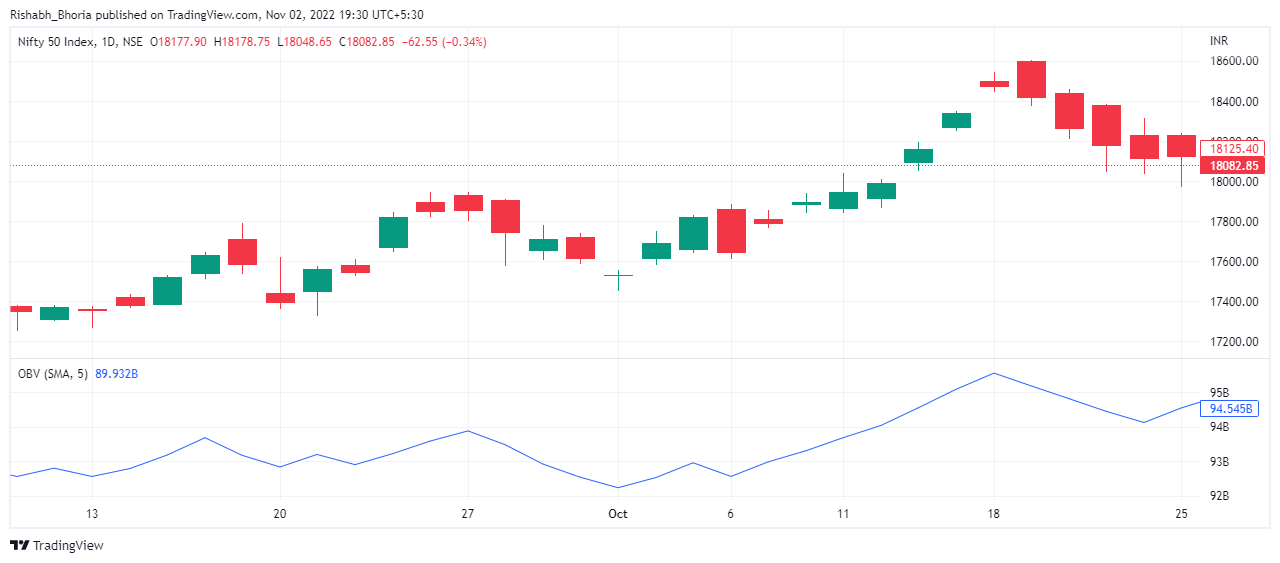Click the 18 date marker on time axis
This screenshot has height=563, width=1280.
click(994, 514)
